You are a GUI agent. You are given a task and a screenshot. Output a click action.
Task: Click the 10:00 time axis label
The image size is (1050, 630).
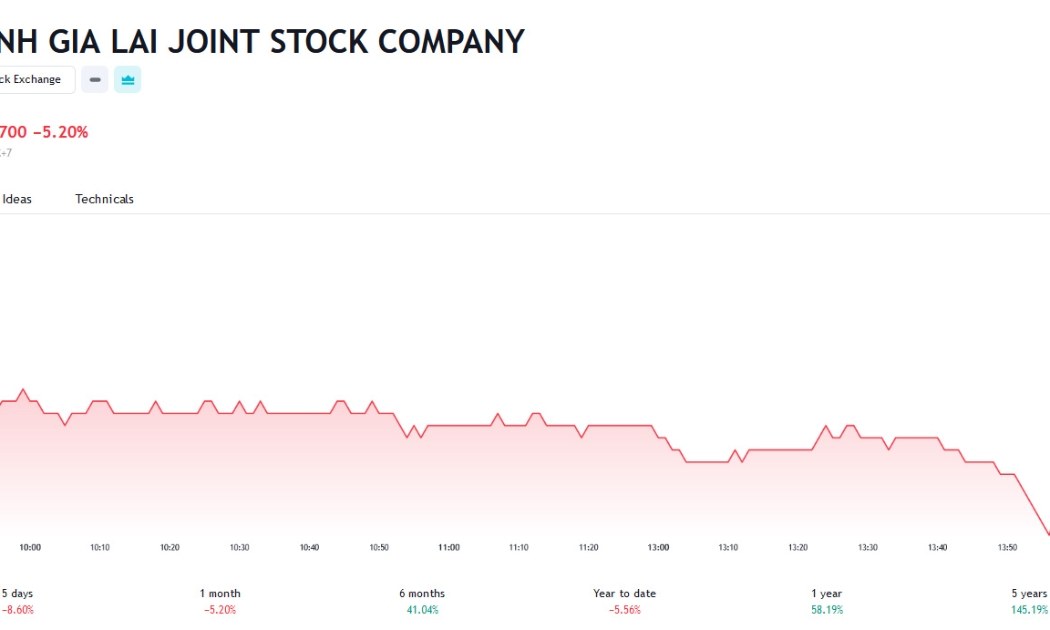(30, 548)
